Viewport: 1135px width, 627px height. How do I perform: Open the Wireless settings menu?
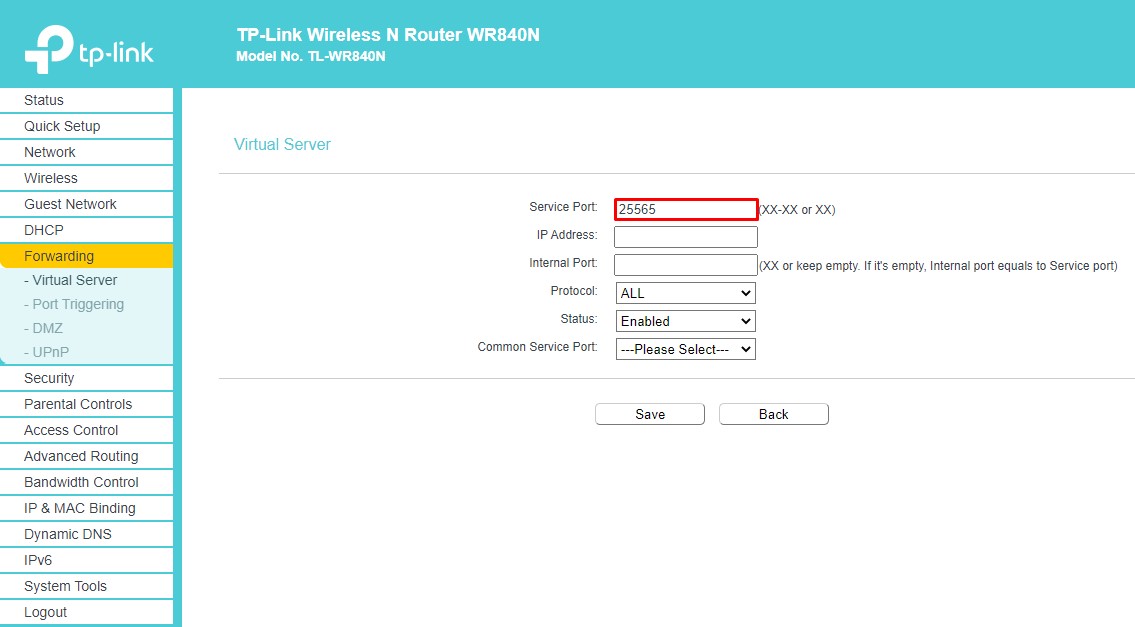86,178
